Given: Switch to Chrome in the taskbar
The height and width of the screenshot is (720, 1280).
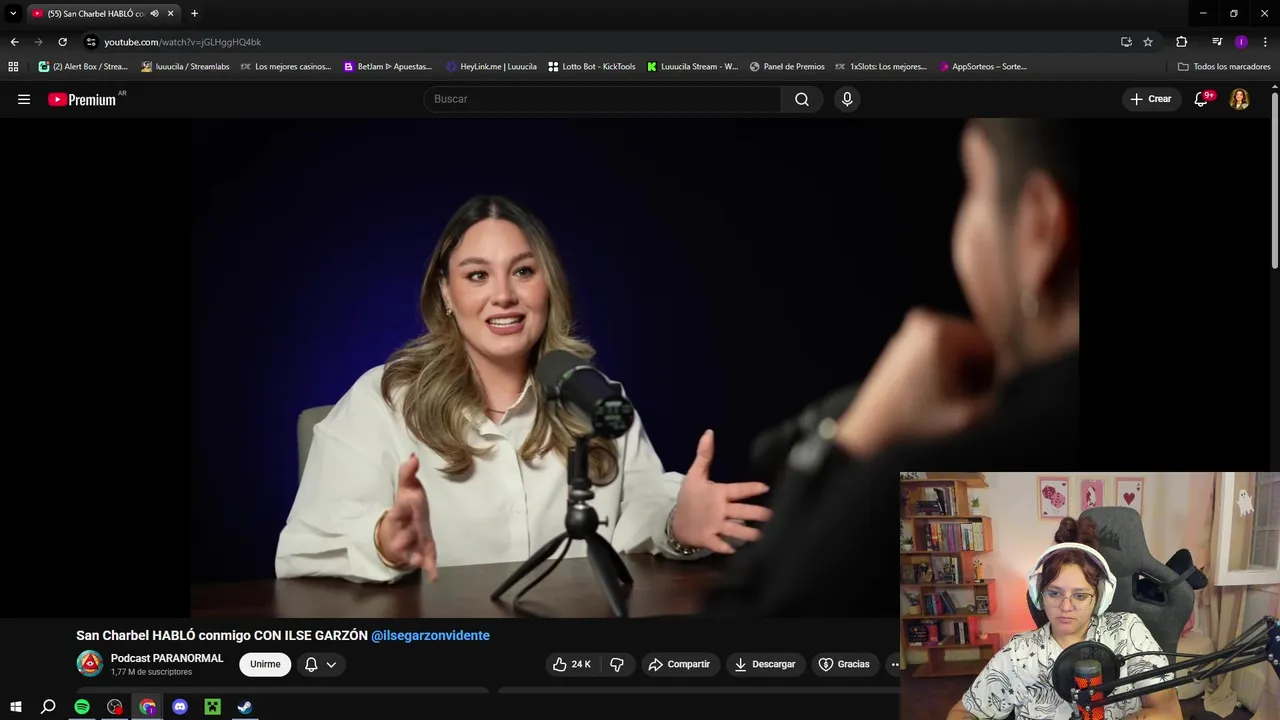Looking at the screenshot, I should (148, 707).
